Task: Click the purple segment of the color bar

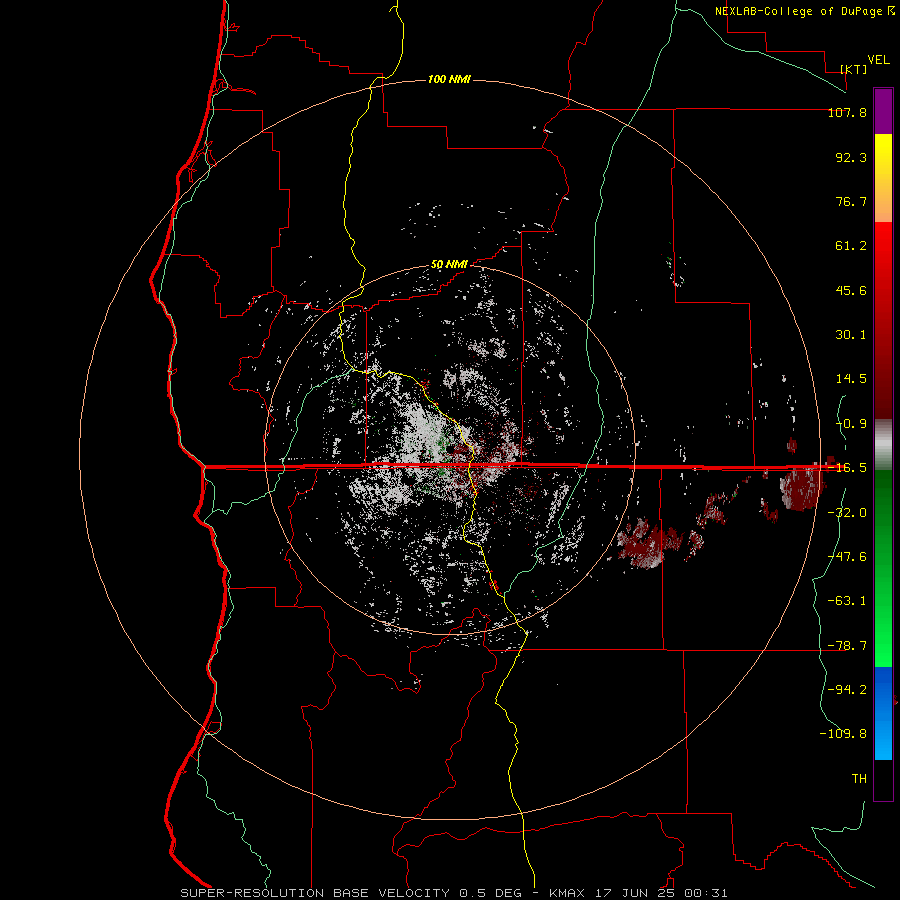Action: click(883, 112)
